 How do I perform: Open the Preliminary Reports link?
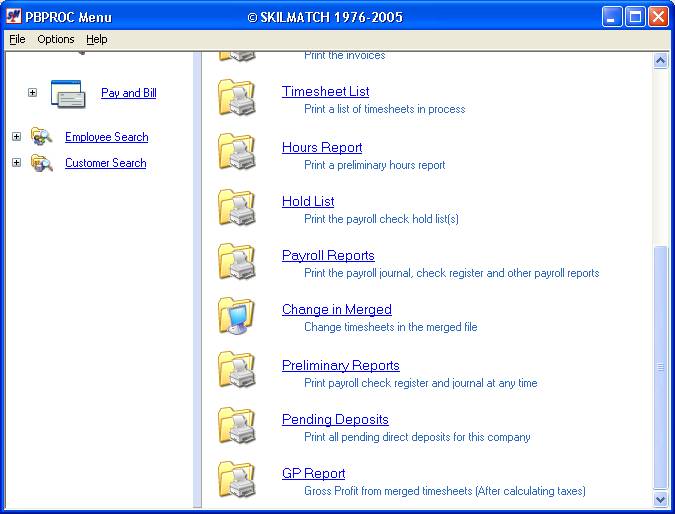click(341, 365)
